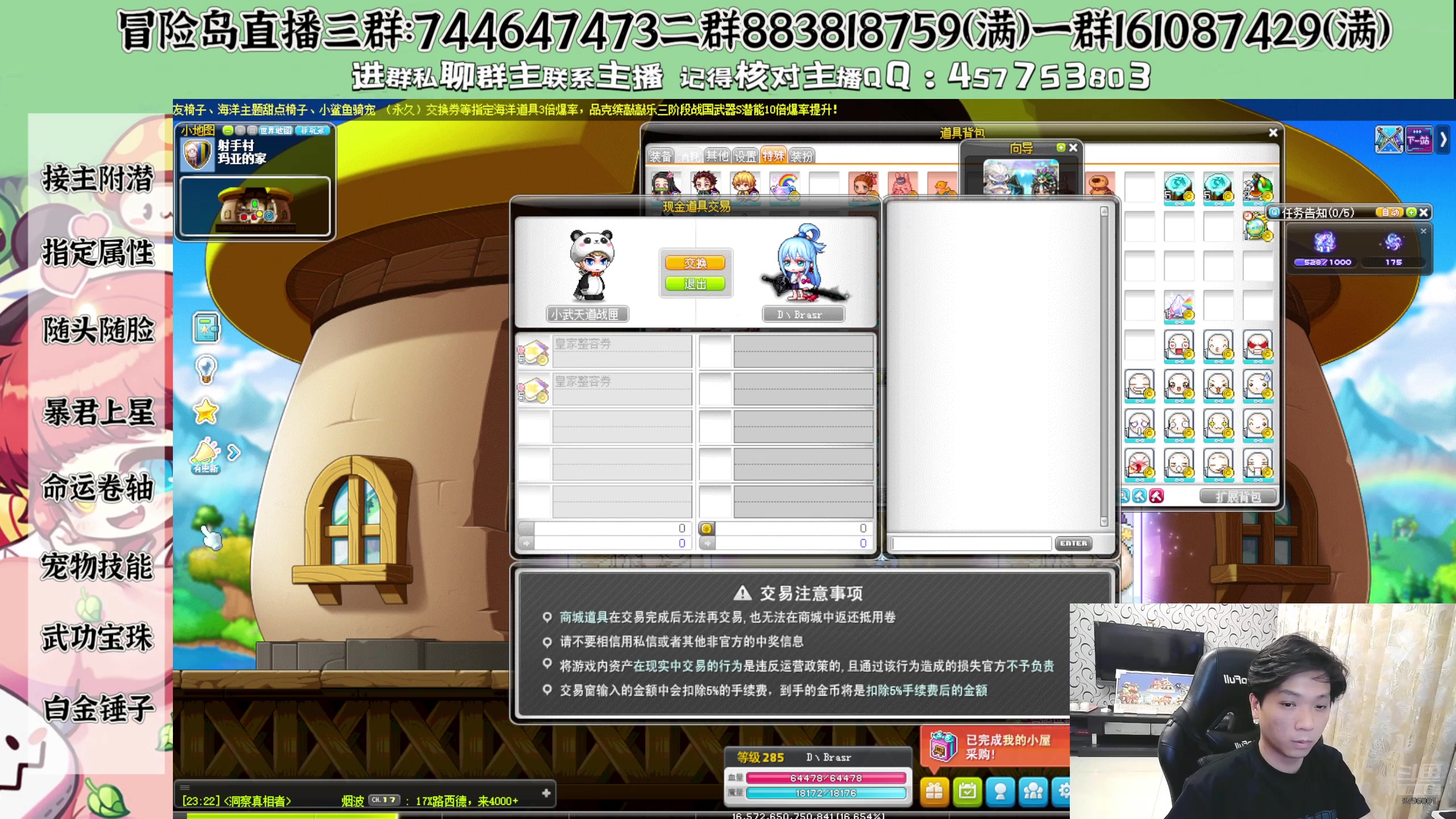This screenshot has width=1456, height=819.
Task: Click the 下一站 next station icon
Action: click(1418, 140)
